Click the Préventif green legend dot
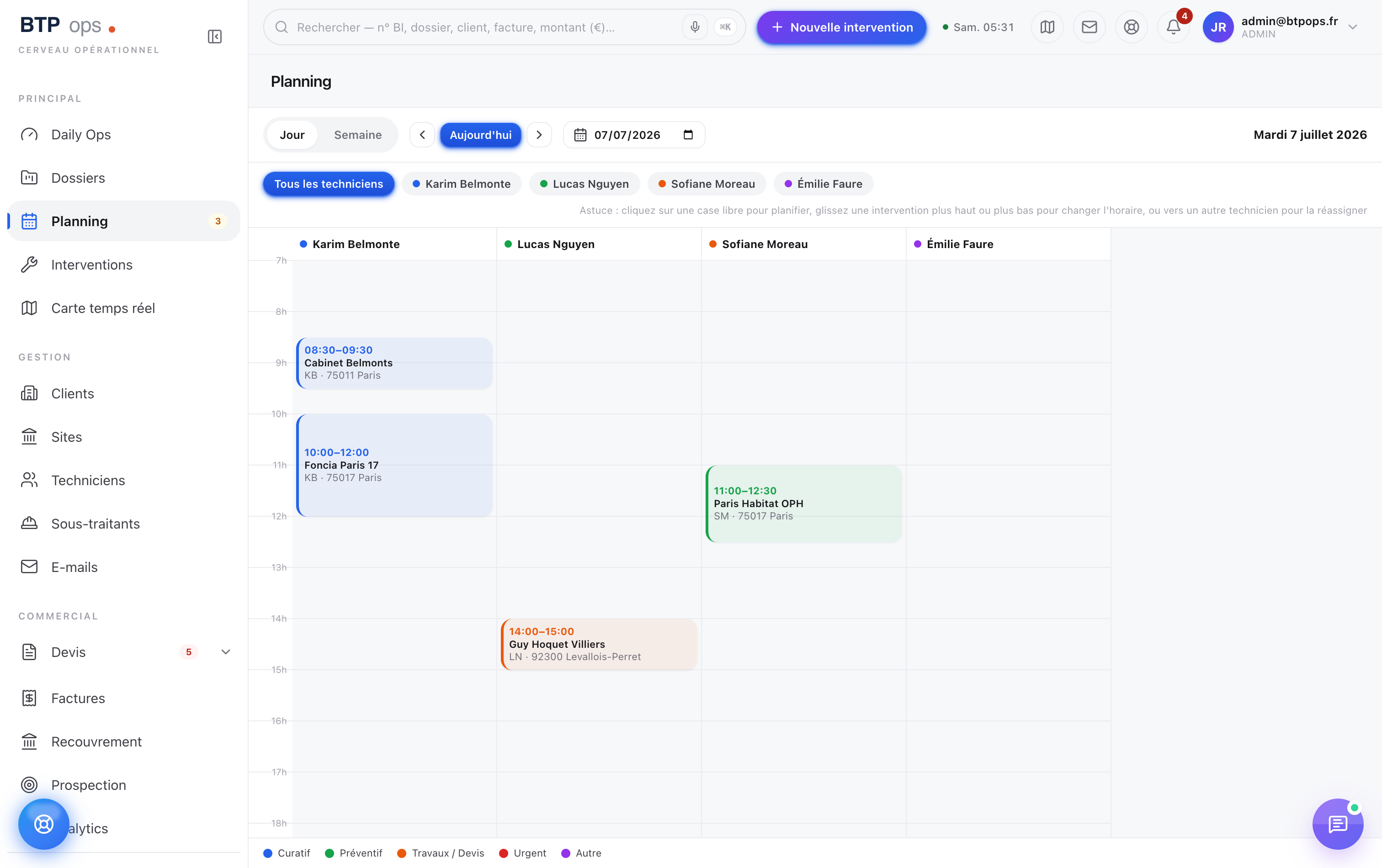The width and height of the screenshot is (1382, 868). click(x=330, y=853)
